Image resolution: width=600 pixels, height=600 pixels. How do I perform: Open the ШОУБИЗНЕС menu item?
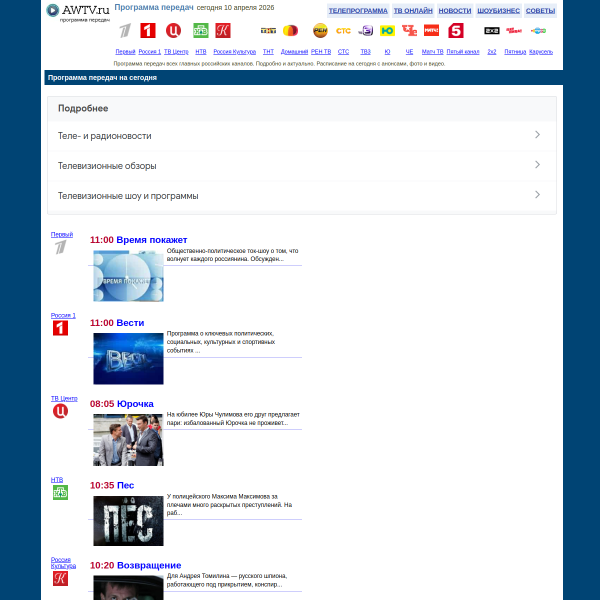click(499, 11)
